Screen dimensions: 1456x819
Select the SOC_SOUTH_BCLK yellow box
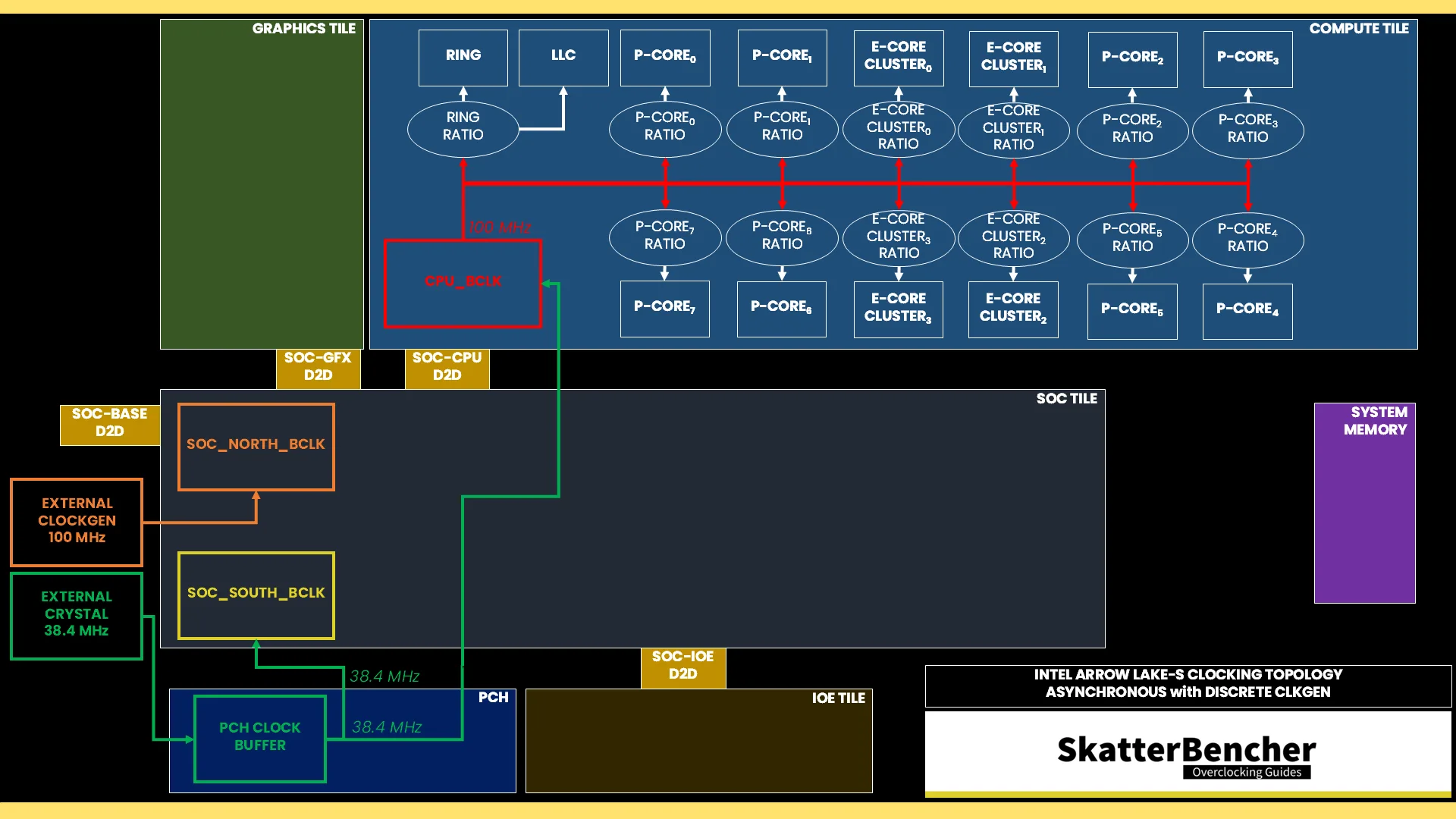256,595
